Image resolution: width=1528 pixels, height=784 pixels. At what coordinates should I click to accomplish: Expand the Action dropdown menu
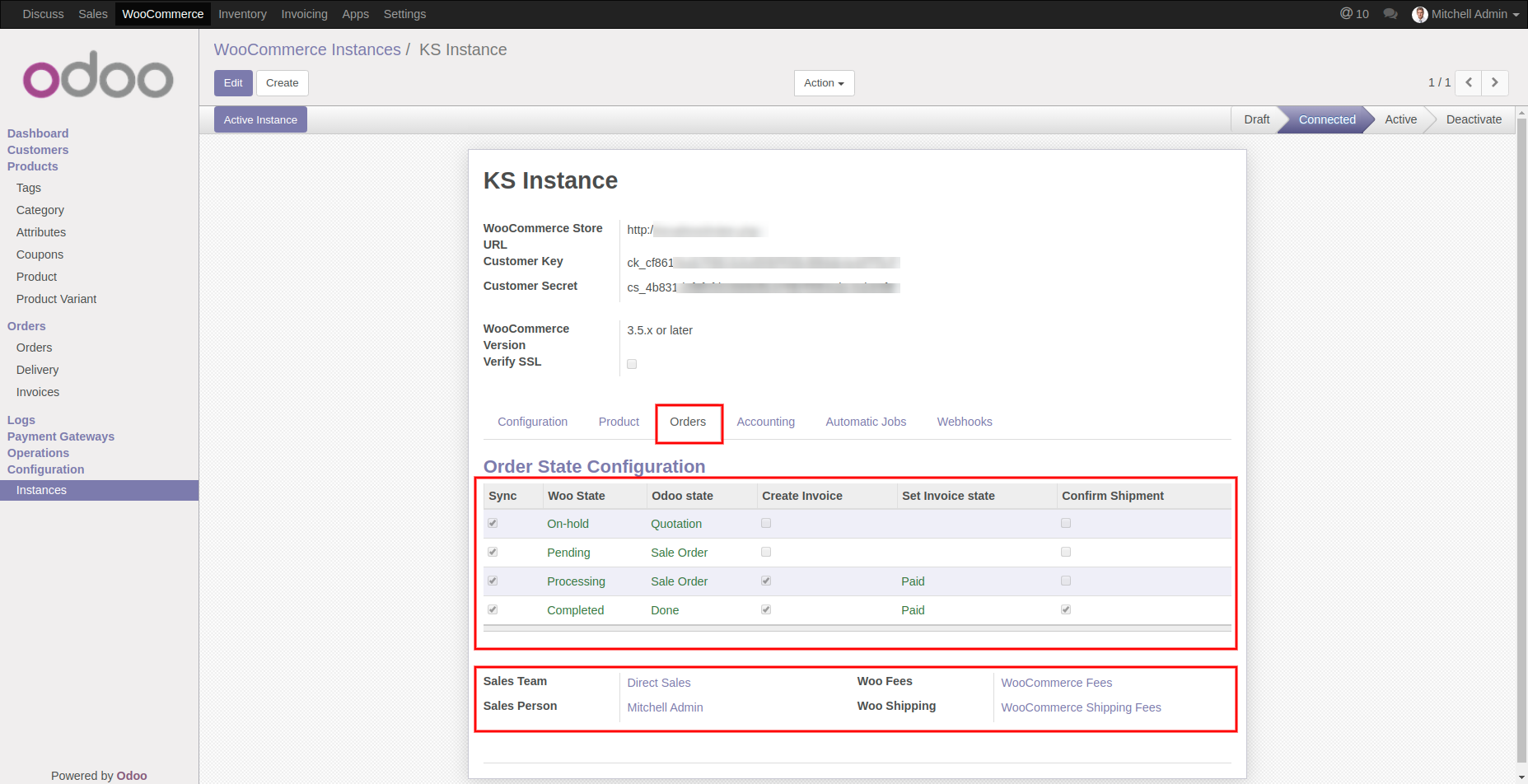[824, 83]
